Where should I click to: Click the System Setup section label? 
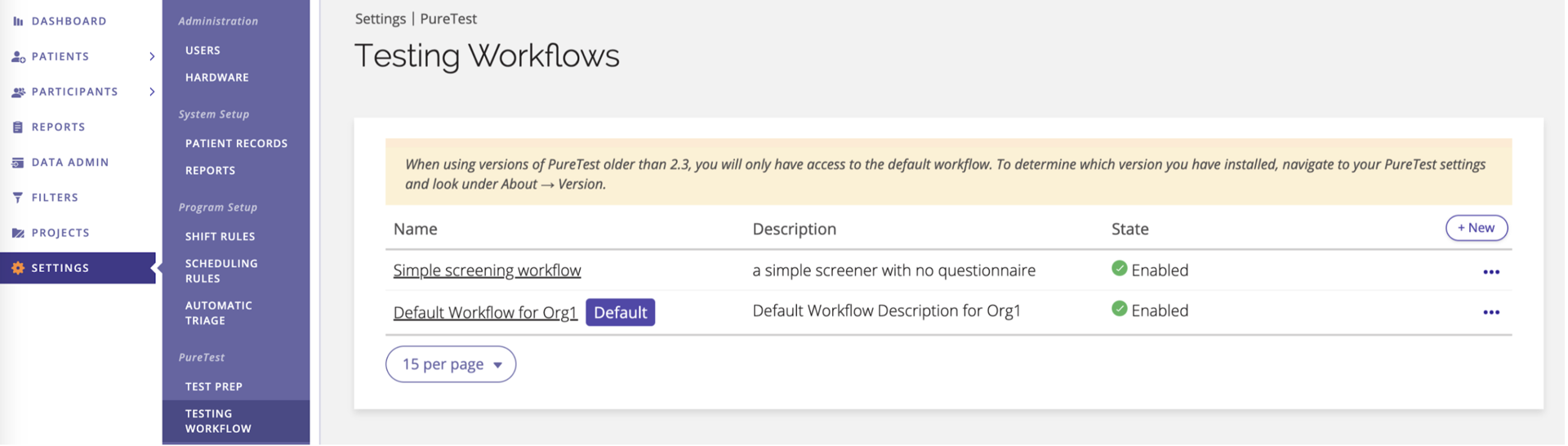coord(213,114)
